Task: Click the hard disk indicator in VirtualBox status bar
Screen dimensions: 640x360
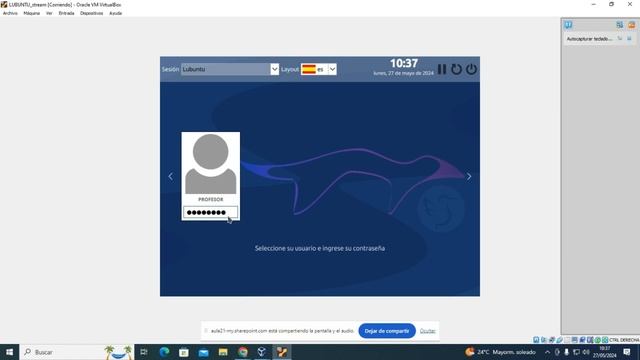Action: [536, 340]
